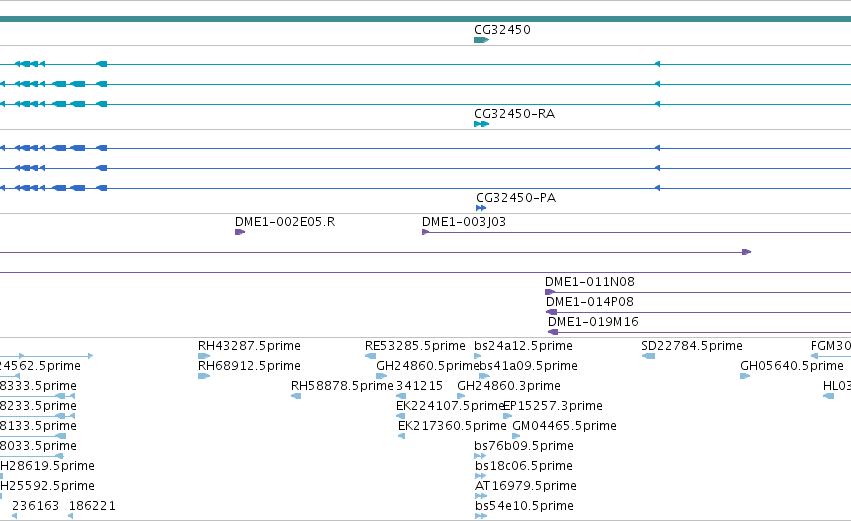Select the purple arrowhead ending the long cDNA line
The width and height of the screenshot is (851, 521).
[x=746, y=252]
